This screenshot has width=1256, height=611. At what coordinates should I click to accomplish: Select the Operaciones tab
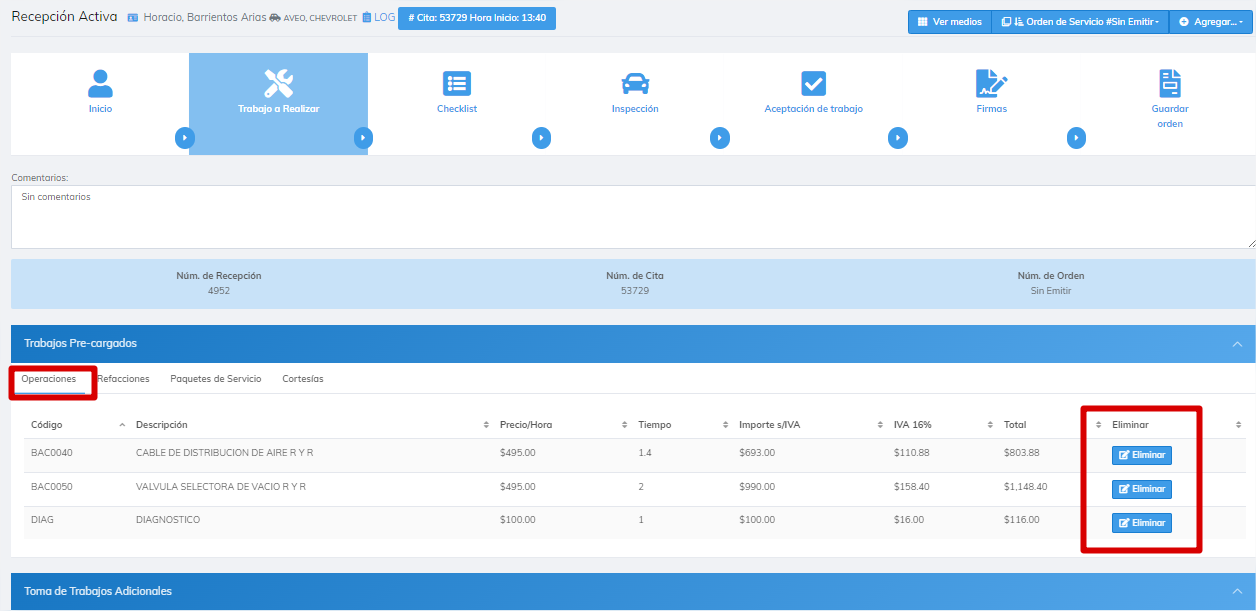[49, 379]
